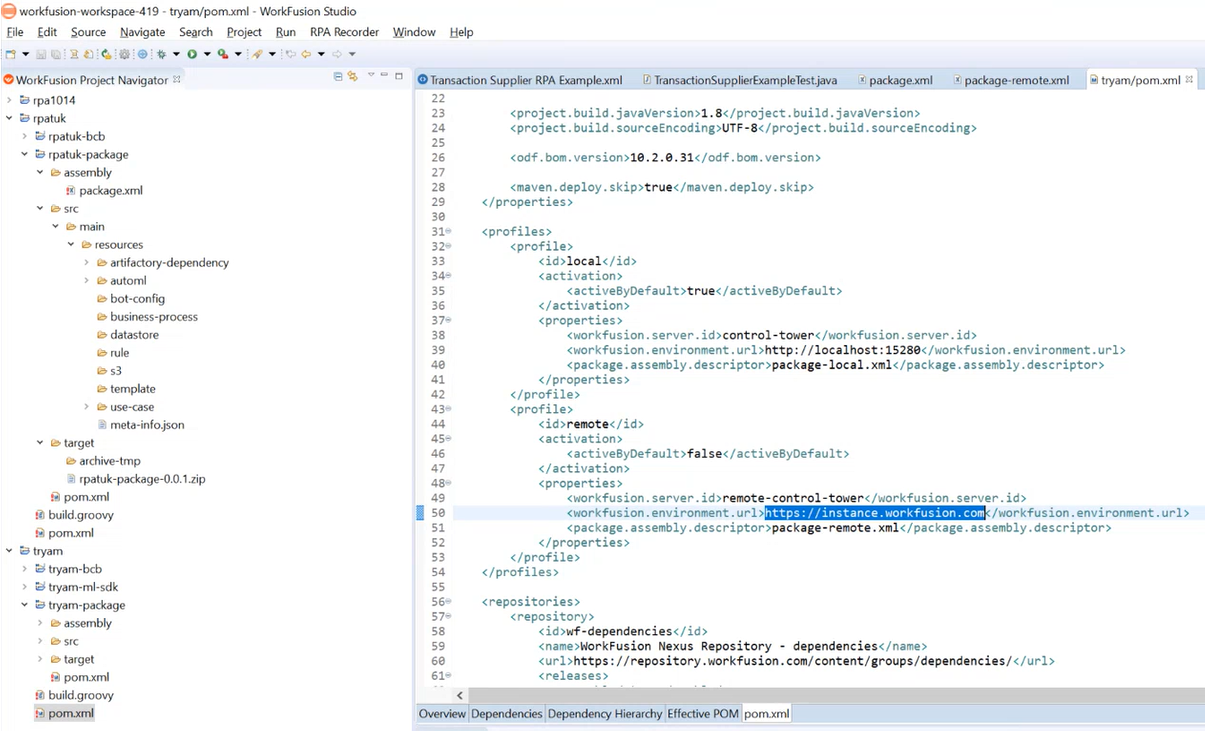Open the Dependencies tab
The height and width of the screenshot is (731, 1205).
pos(506,714)
